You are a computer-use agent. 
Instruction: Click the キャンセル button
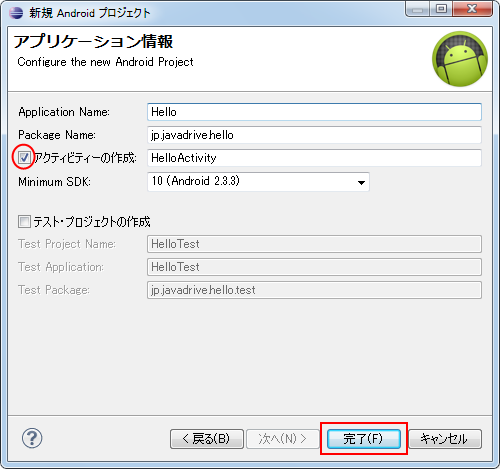[x=445, y=439]
